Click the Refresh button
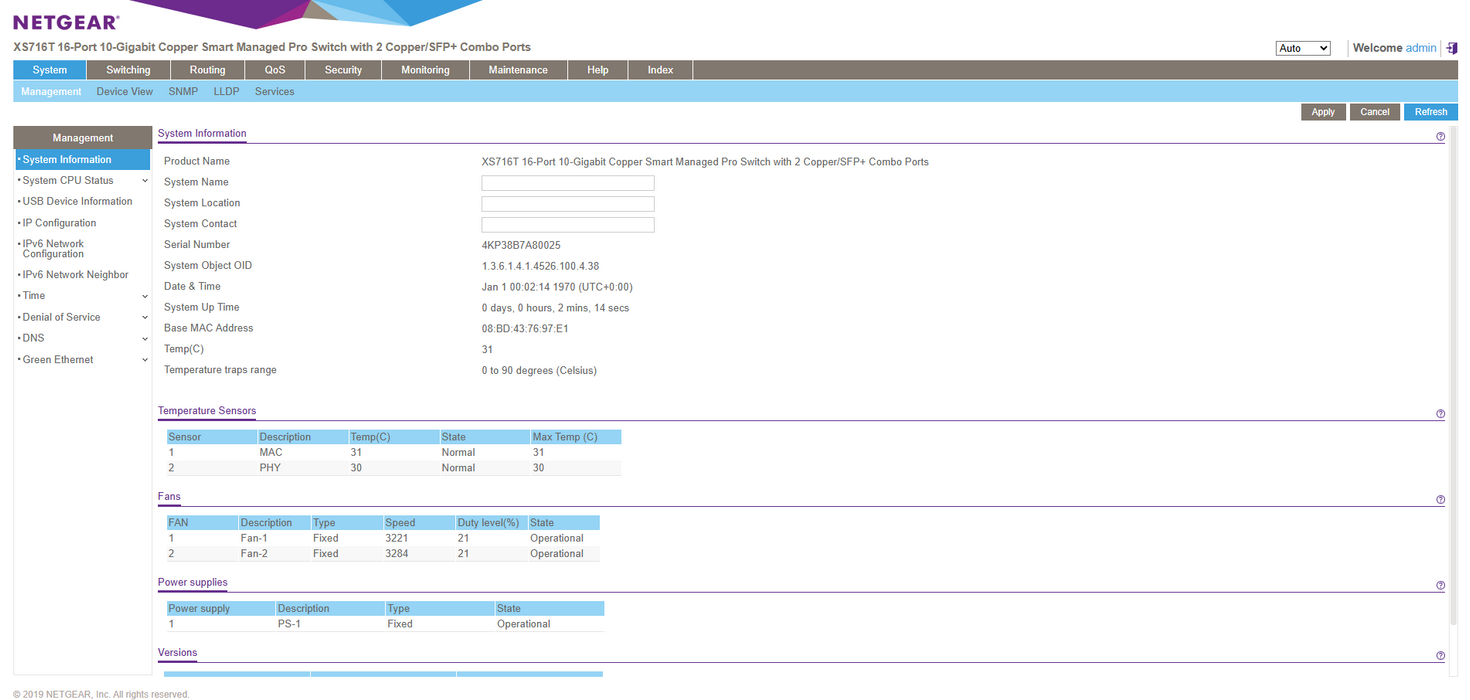The height and width of the screenshot is (700, 1470). coord(1431,112)
